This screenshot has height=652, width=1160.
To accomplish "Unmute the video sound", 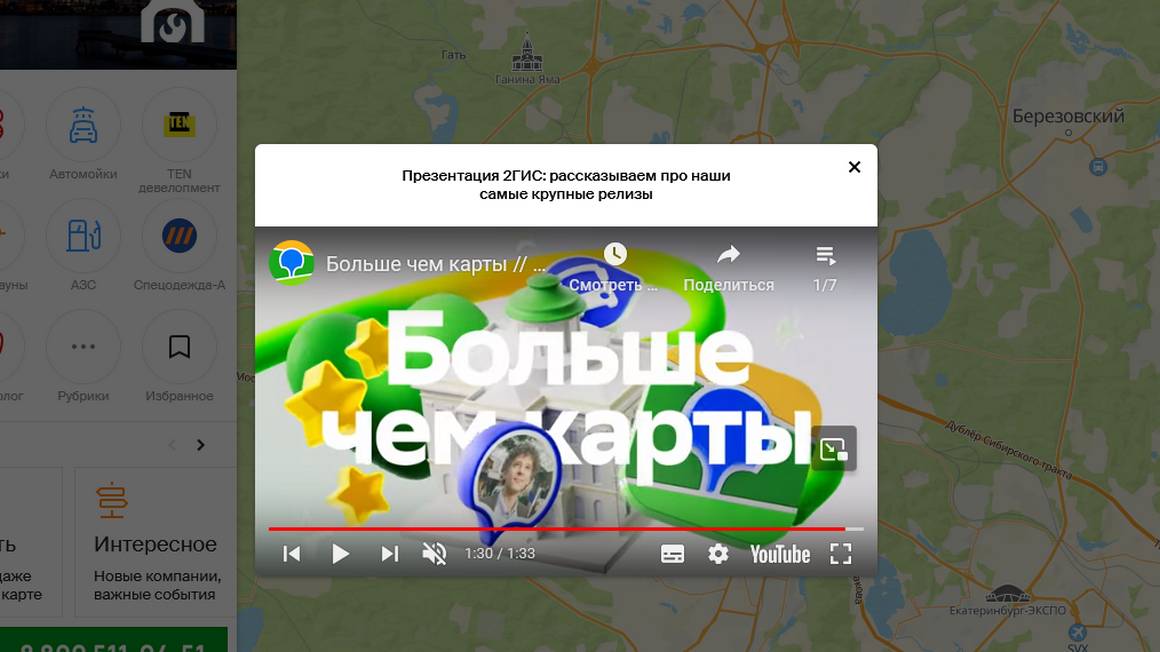I will [x=434, y=554].
